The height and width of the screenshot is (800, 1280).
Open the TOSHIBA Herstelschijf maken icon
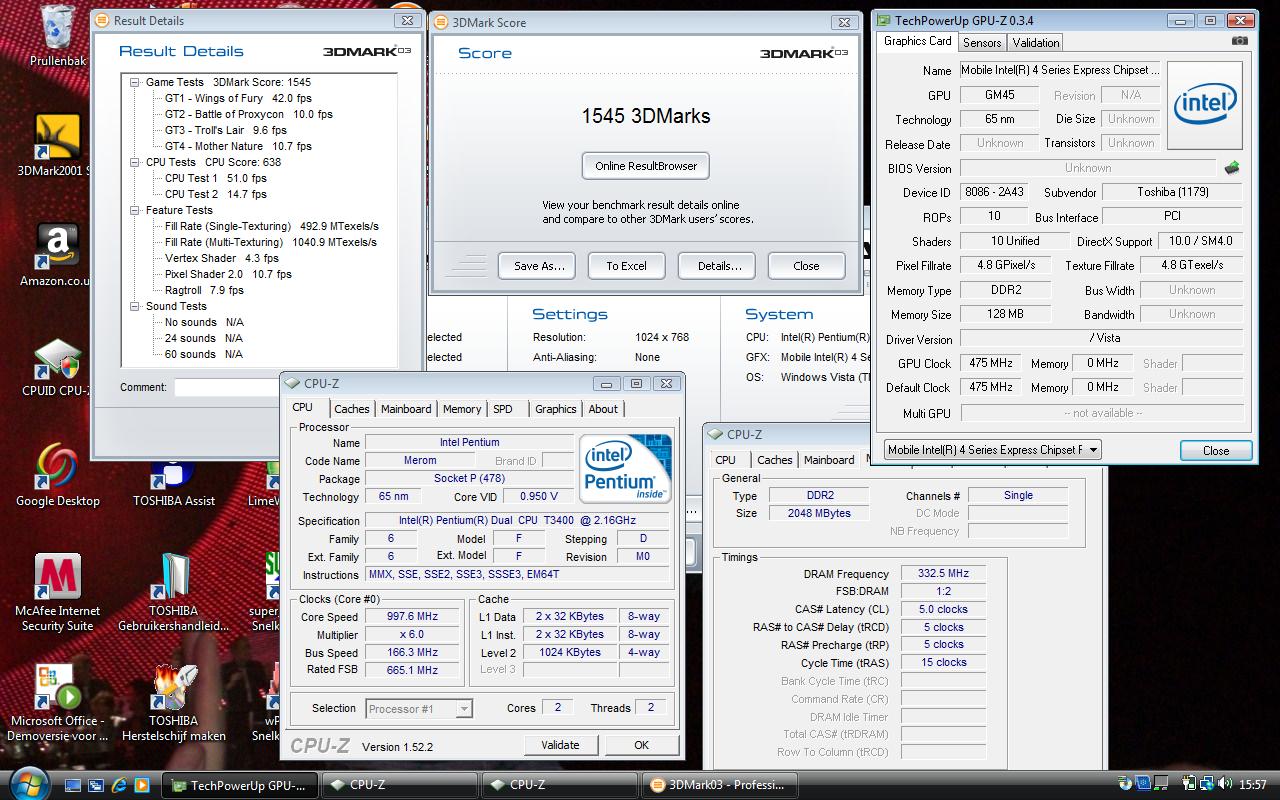173,703
